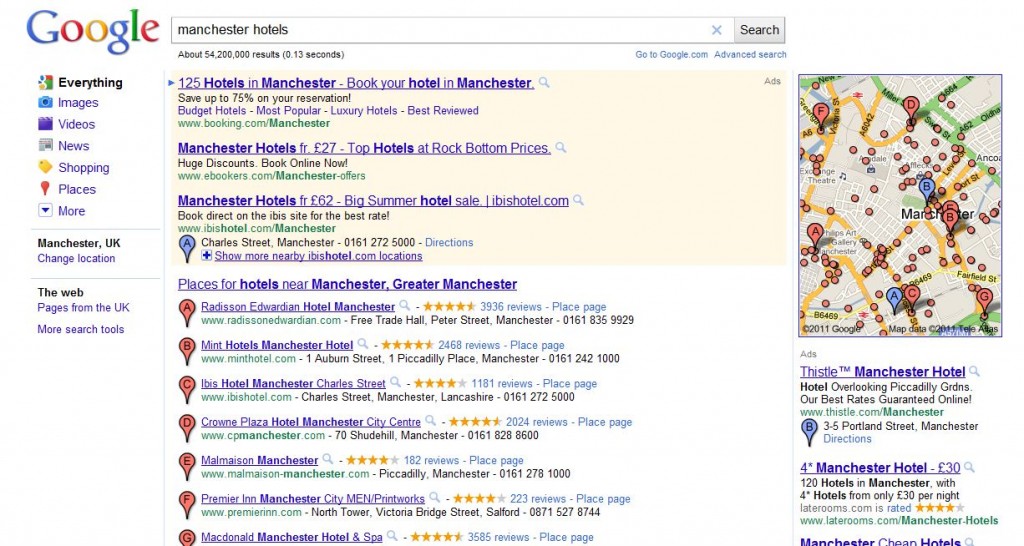Screen dimensions: 1024x546
Task: Open News search via newspaper icon
Action: point(45,146)
